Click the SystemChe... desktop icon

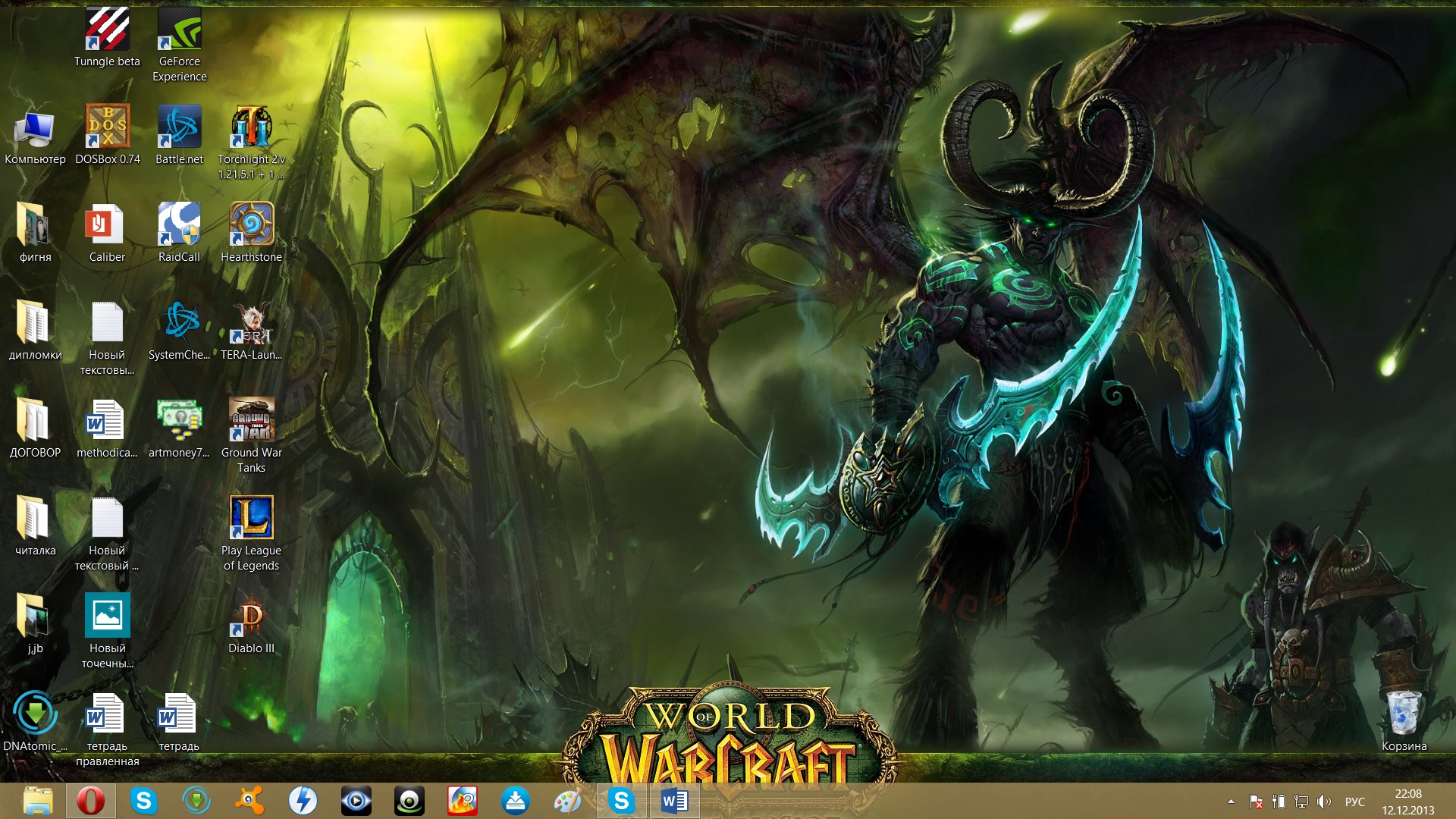click(180, 331)
